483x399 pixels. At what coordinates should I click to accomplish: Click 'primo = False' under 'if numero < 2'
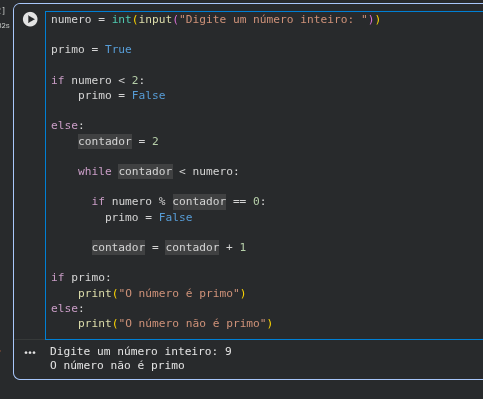pos(121,95)
